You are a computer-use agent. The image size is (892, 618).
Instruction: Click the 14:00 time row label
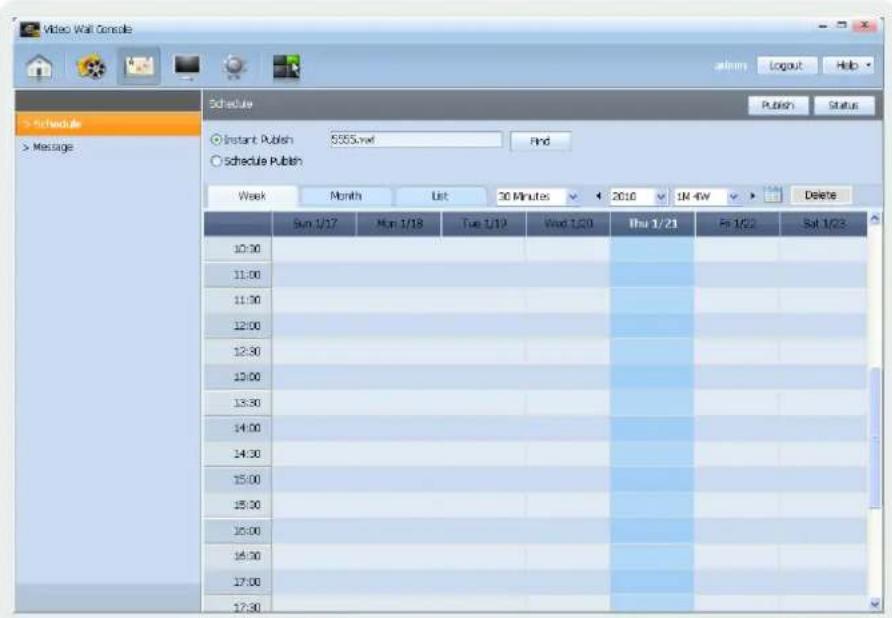(x=238, y=428)
